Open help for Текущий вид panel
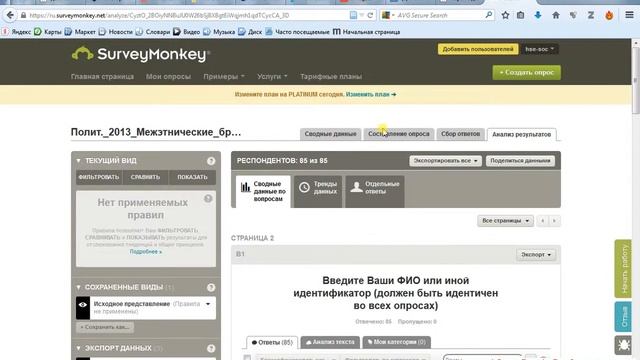The width and height of the screenshot is (640, 360). pos(211,161)
